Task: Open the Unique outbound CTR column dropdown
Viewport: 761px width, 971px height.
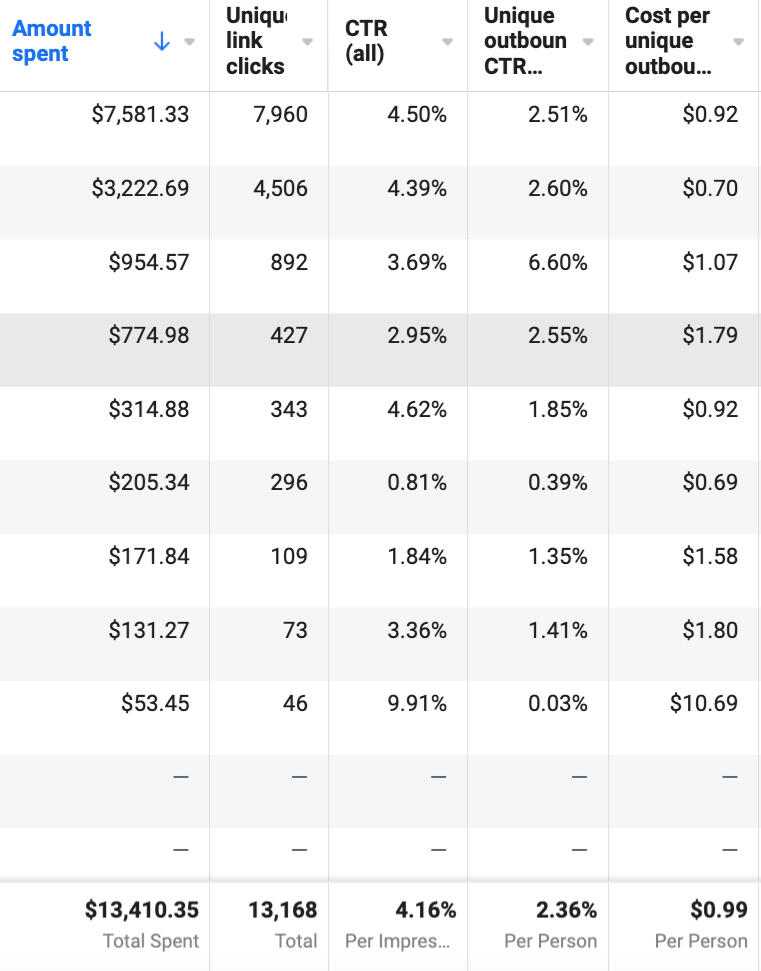Action: click(x=588, y=42)
